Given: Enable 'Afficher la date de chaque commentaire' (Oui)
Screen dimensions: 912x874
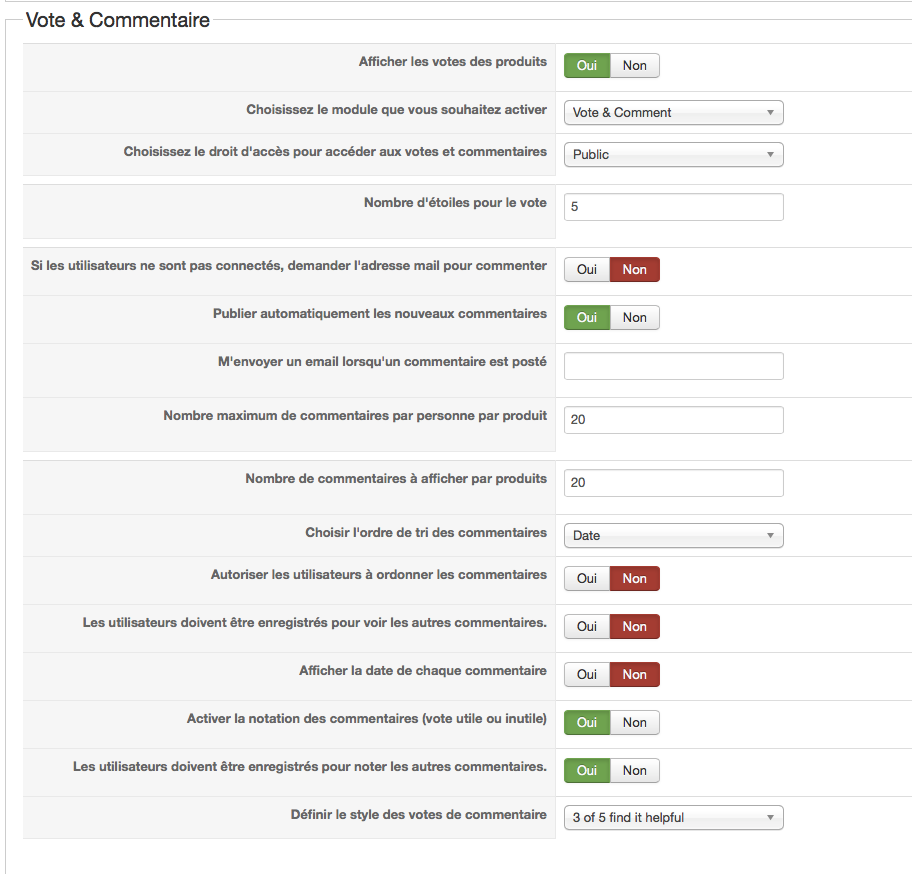Looking at the screenshot, I should [x=587, y=675].
